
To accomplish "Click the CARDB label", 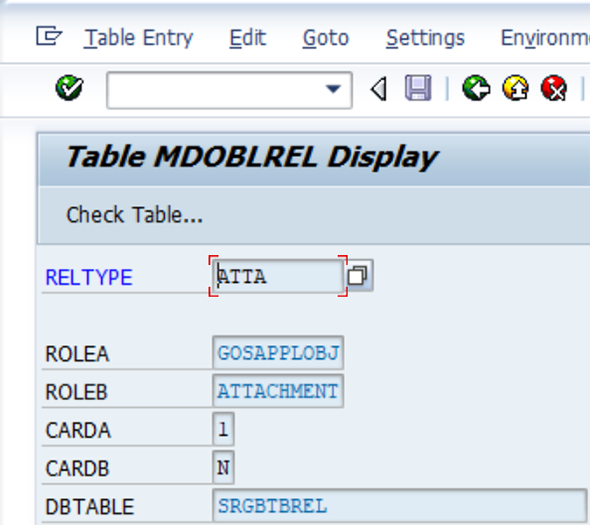I will coord(77,469).
